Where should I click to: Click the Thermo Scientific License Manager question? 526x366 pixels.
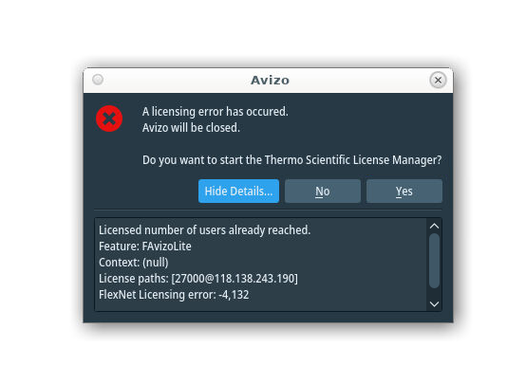point(292,160)
